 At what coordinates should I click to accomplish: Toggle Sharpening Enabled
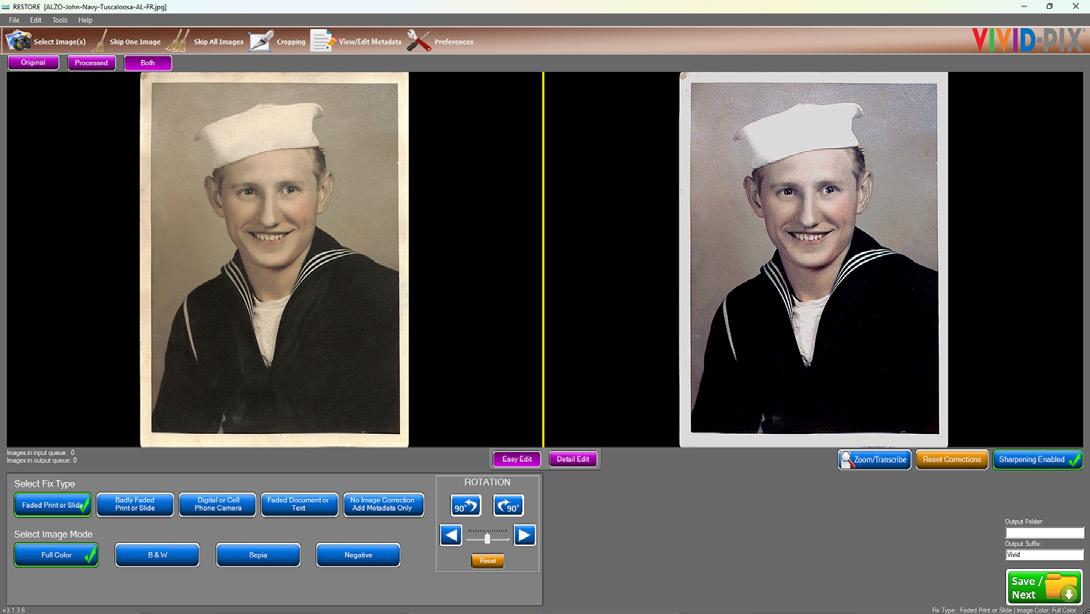pos(1038,460)
